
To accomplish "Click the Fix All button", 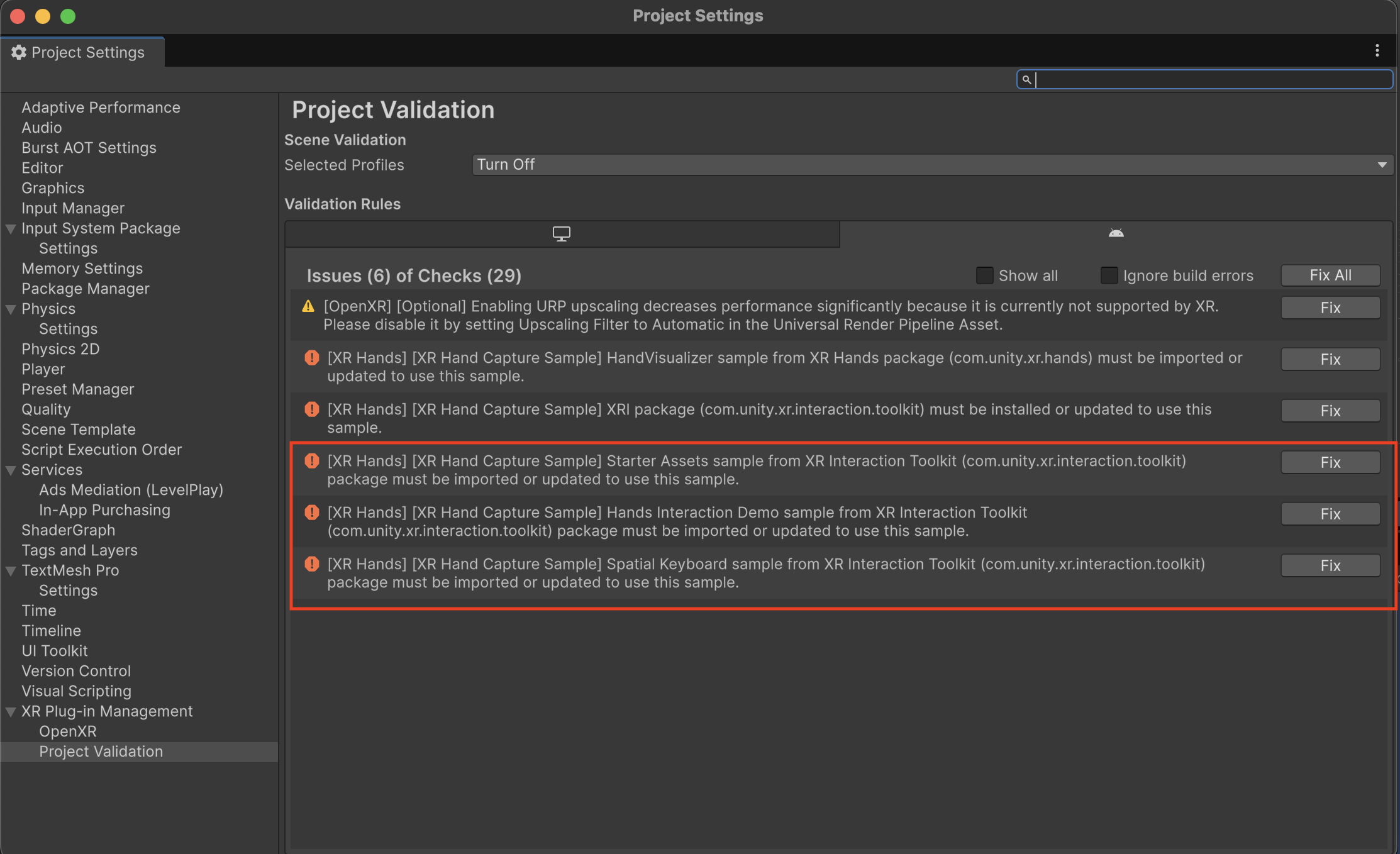I will coord(1330,275).
